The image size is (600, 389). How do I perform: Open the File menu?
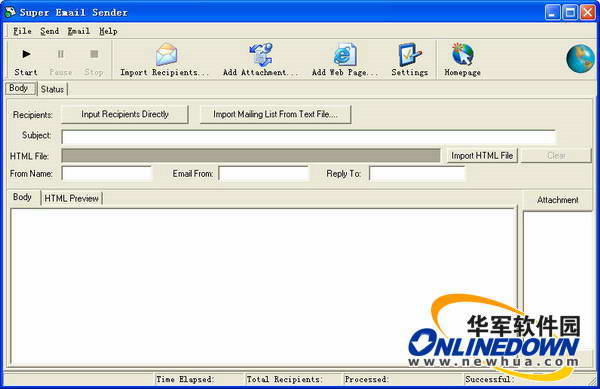22,31
